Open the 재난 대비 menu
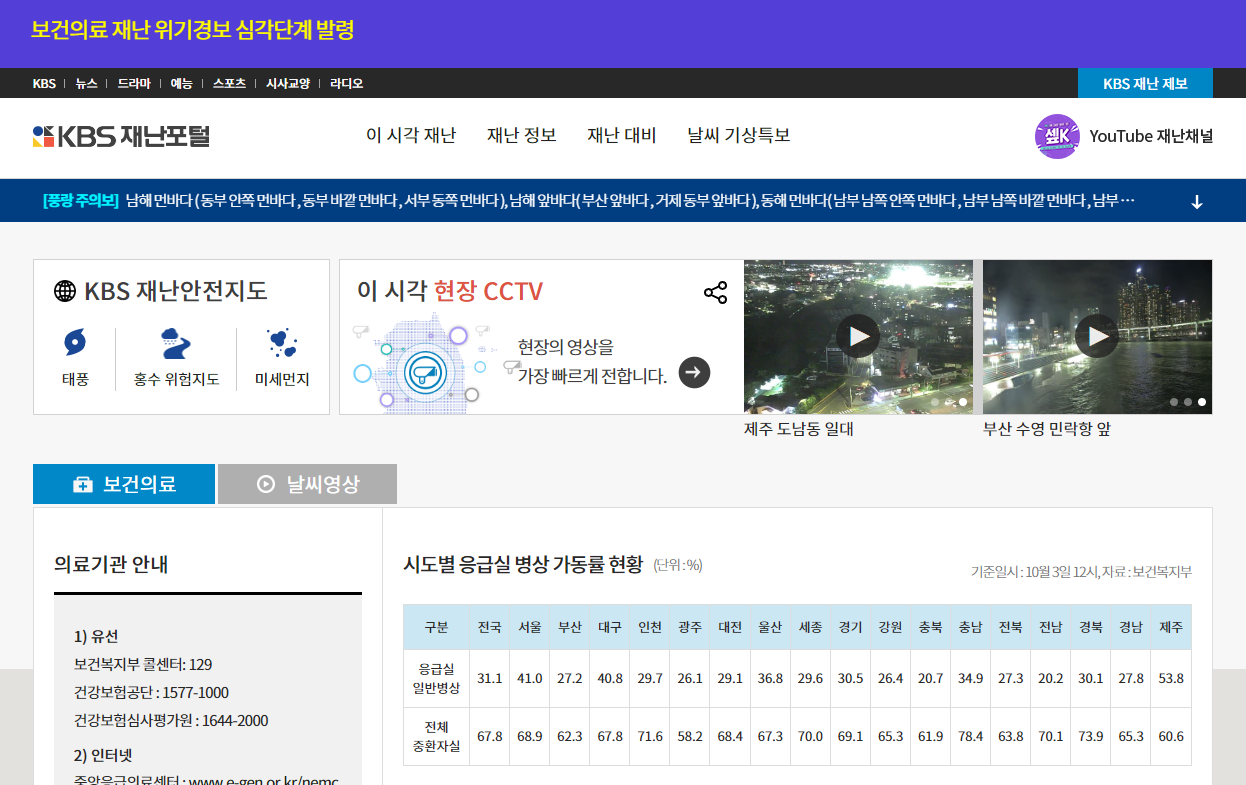The width and height of the screenshot is (1246, 785). [x=622, y=135]
